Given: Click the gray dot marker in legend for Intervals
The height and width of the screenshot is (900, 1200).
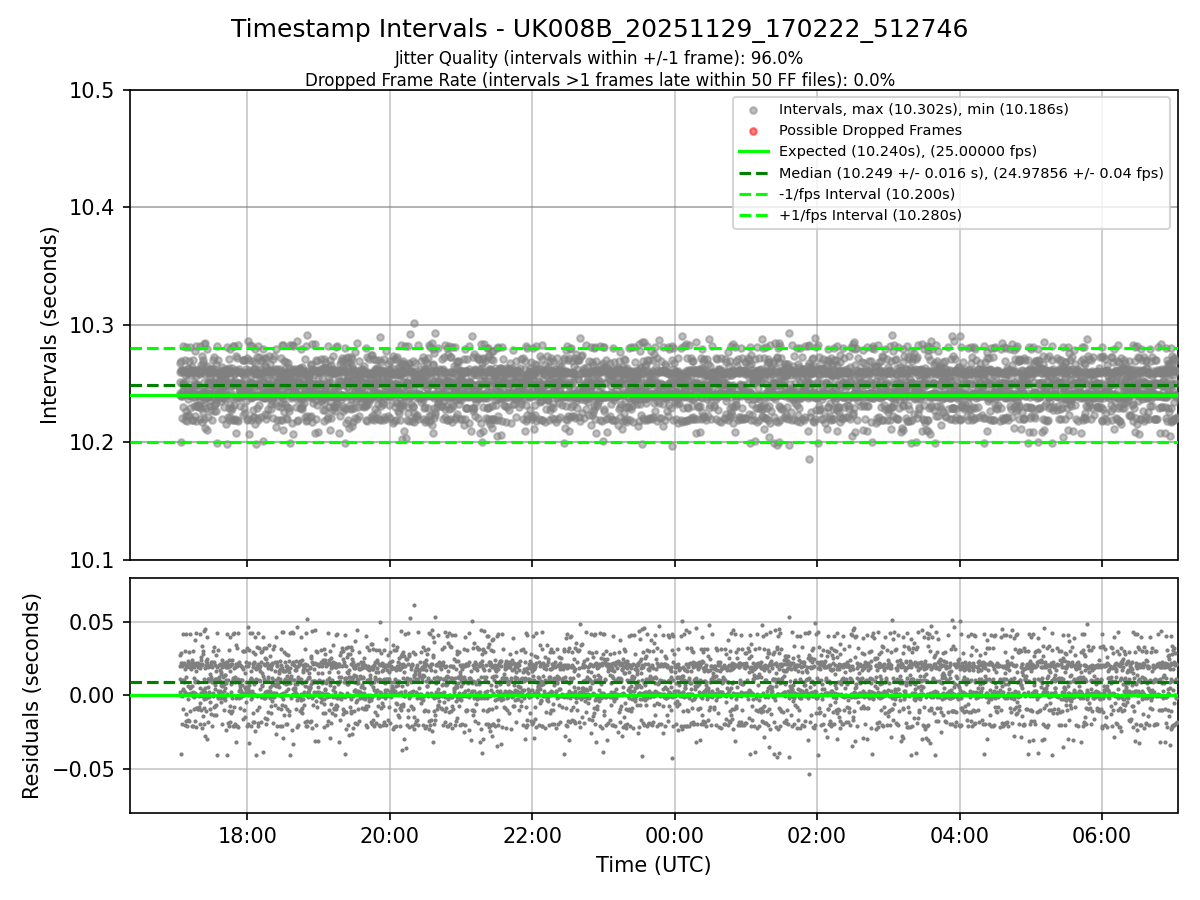Looking at the screenshot, I should pos(754,109).
